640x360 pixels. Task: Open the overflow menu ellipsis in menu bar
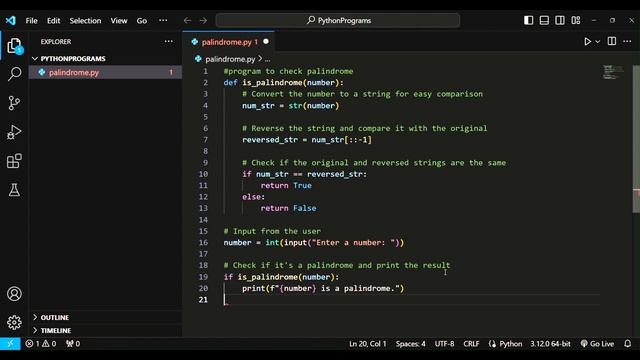[163, 20]
